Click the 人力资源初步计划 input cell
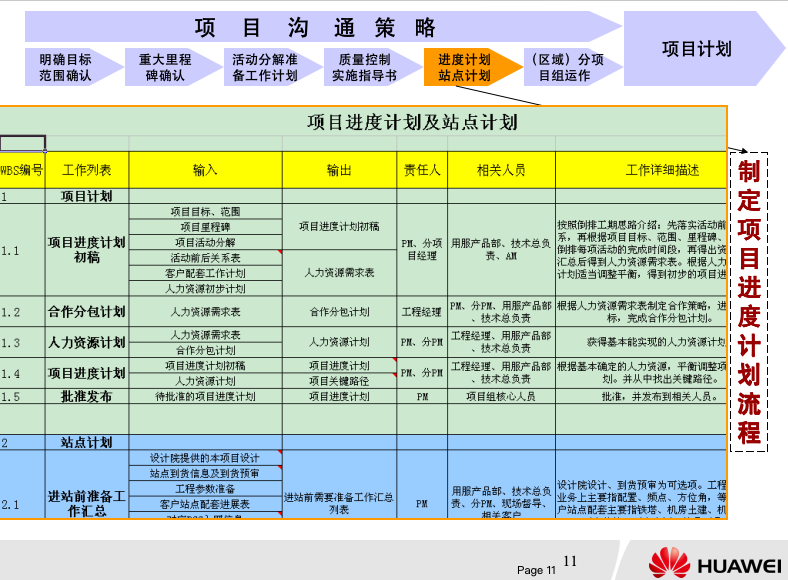This screenshot has width=788, height=580. click(206, 288)
